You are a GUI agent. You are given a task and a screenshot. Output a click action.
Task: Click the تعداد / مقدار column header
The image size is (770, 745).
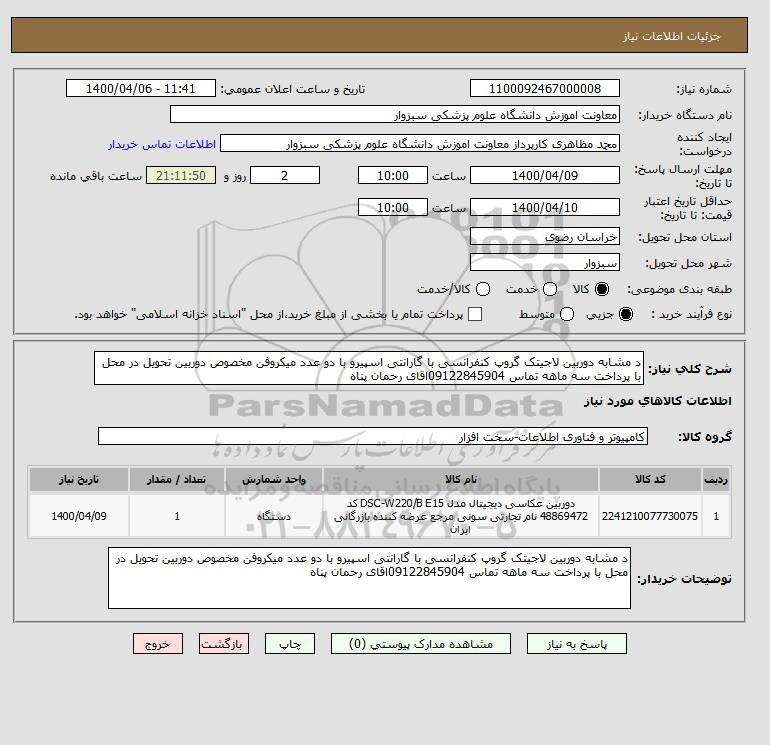click(x=177, y=479)
